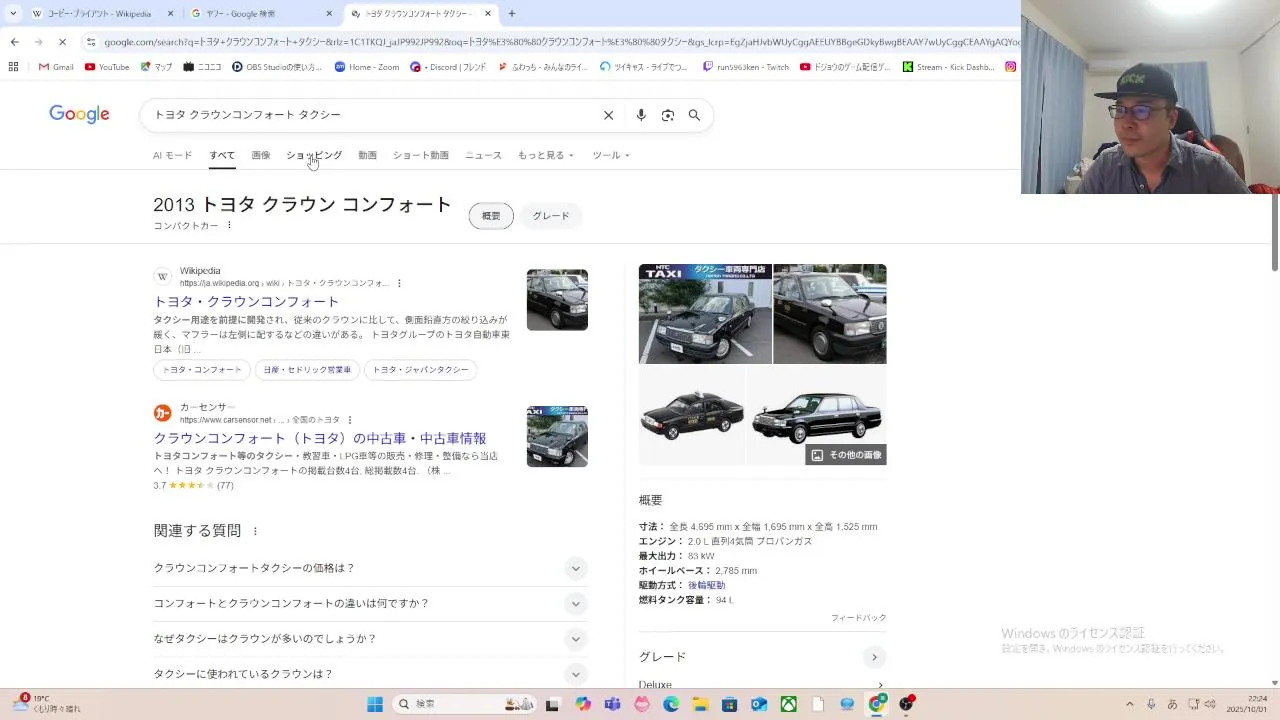Switch to the ショッピング tab
1280x720 pixels.
tap(314, 155)
